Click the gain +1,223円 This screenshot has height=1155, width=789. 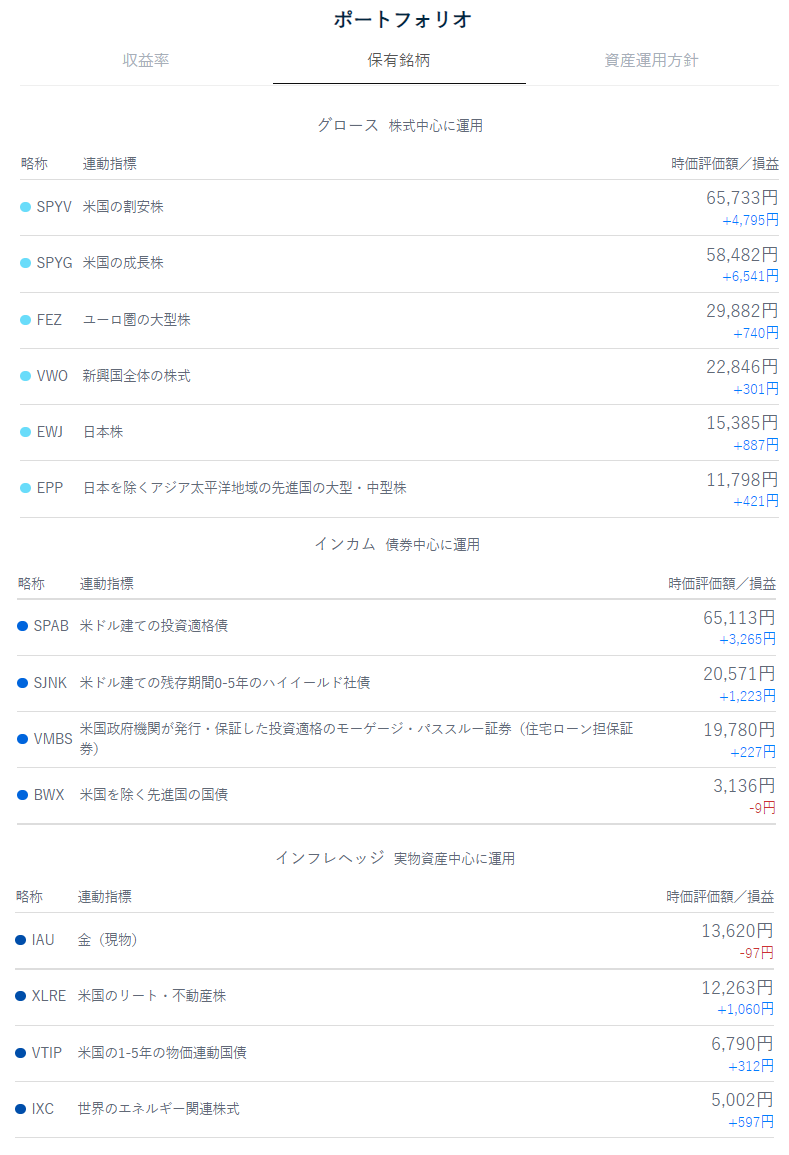(747, 696)
